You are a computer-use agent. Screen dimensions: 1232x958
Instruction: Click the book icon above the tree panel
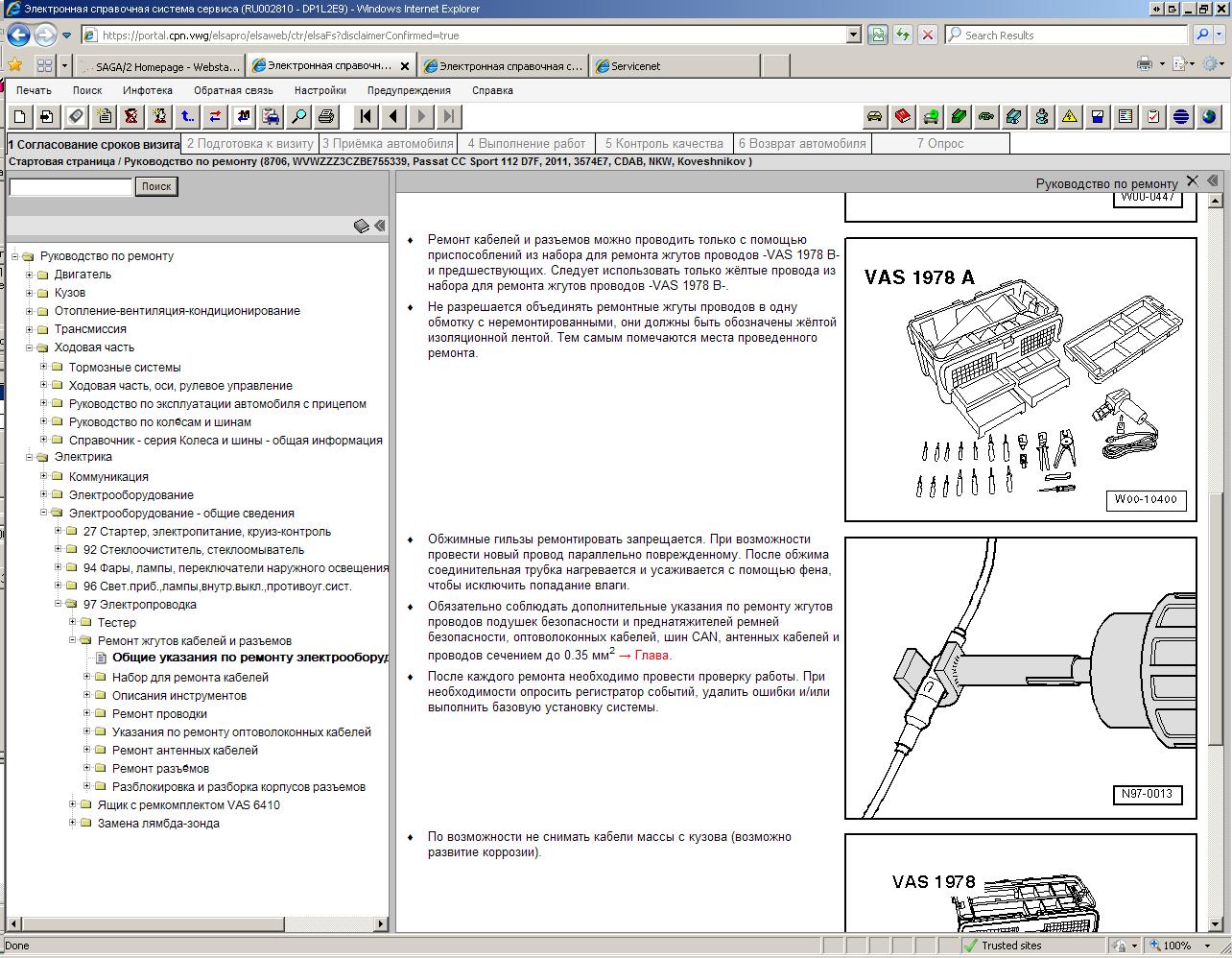pos(361,226)
